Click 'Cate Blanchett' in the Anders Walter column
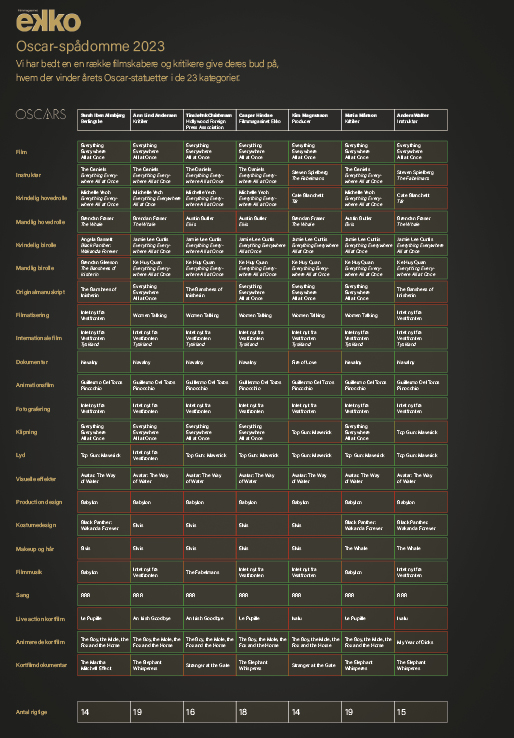Screen dimensions: 514x738 pyautogui.click(x=421, y=198)
